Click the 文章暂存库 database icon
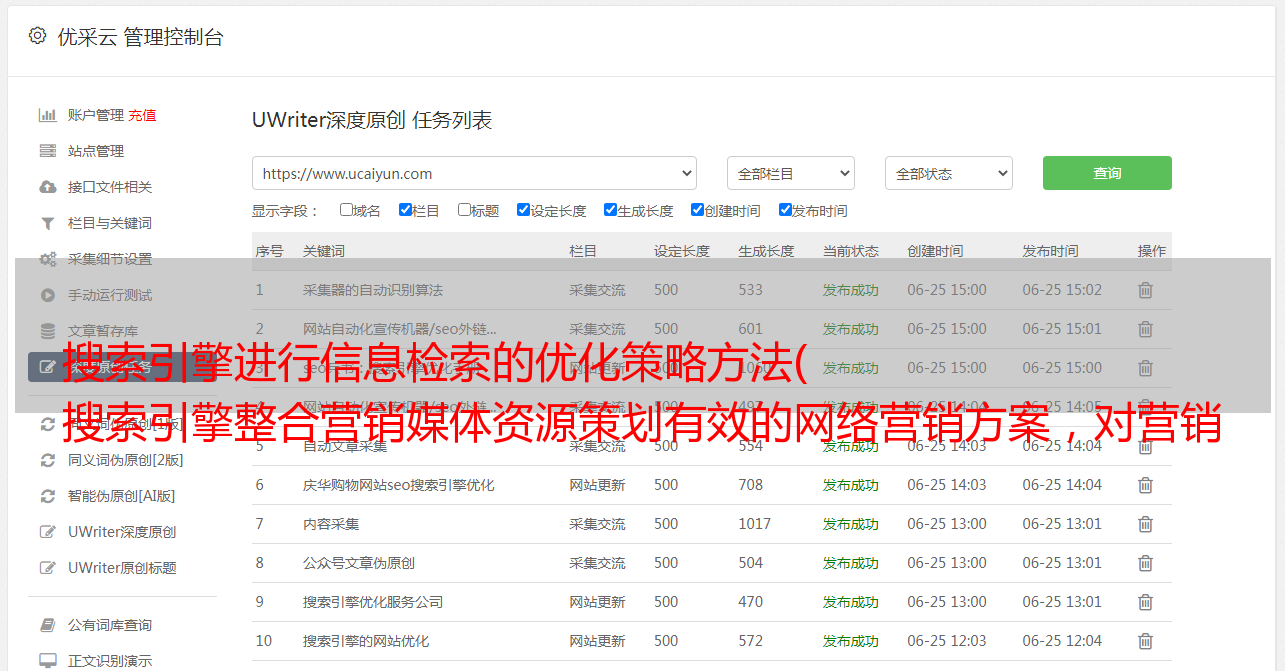1285x671 pixels. pyautogui.click(x=47, y=331)
